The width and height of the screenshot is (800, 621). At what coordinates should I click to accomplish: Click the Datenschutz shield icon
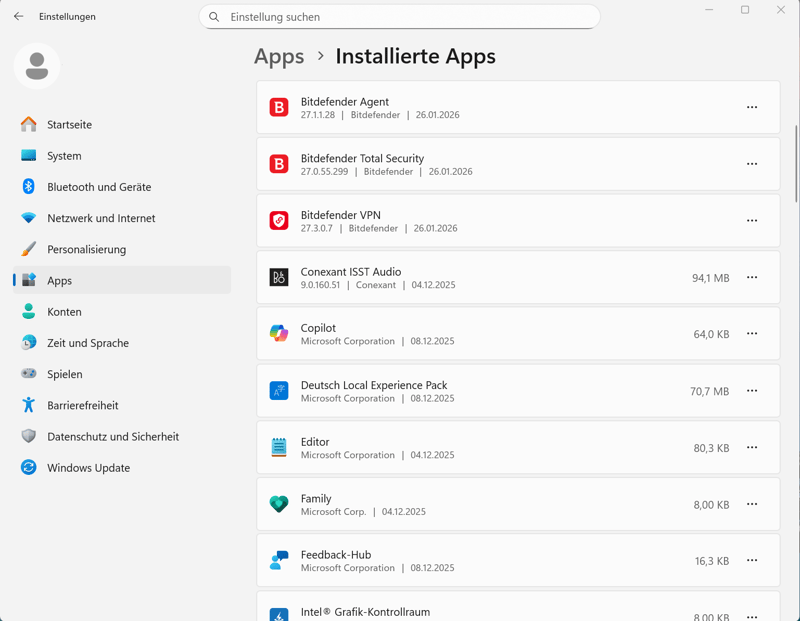(29, 436)
